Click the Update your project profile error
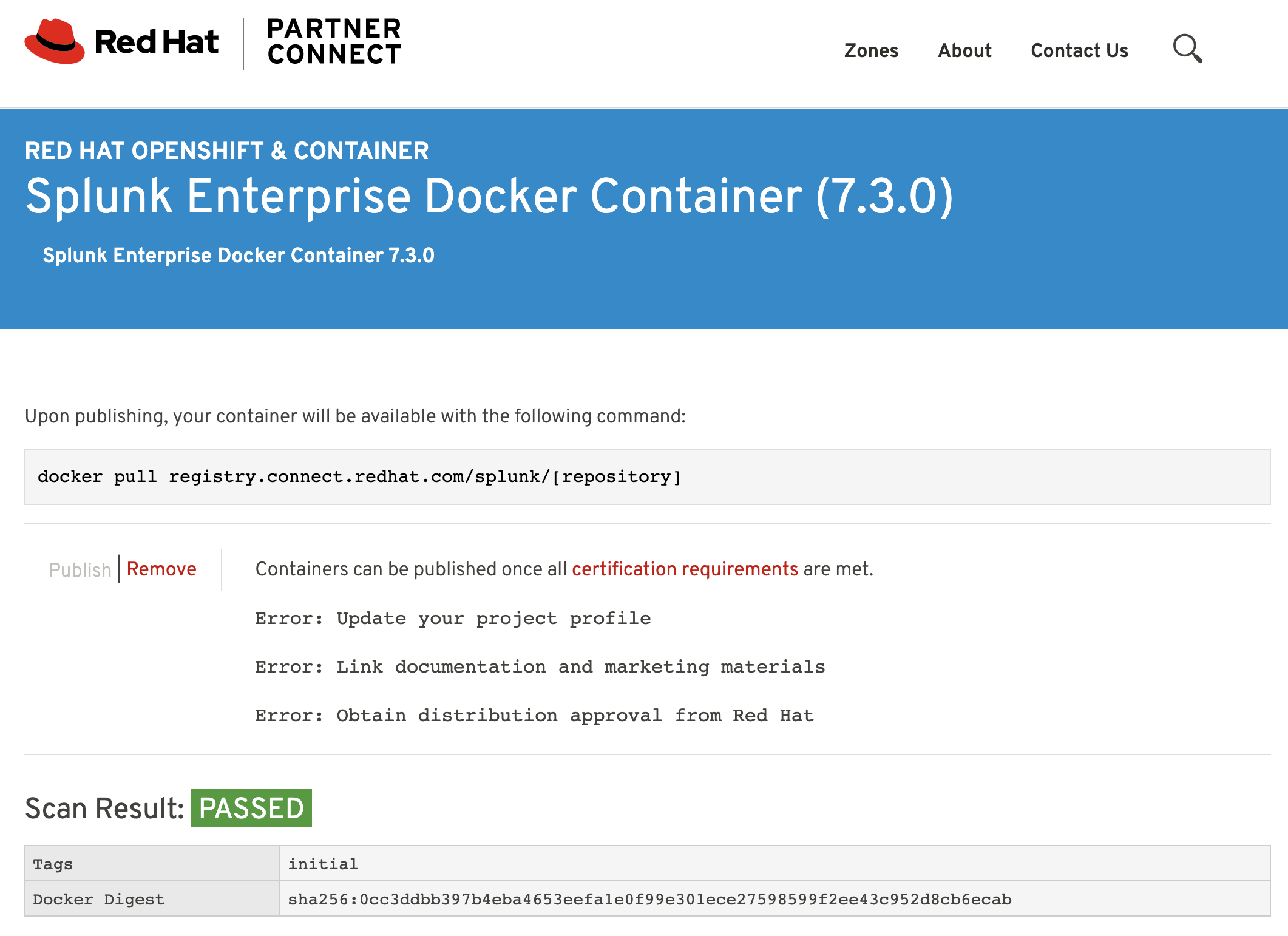 click(x=453, y=619)
